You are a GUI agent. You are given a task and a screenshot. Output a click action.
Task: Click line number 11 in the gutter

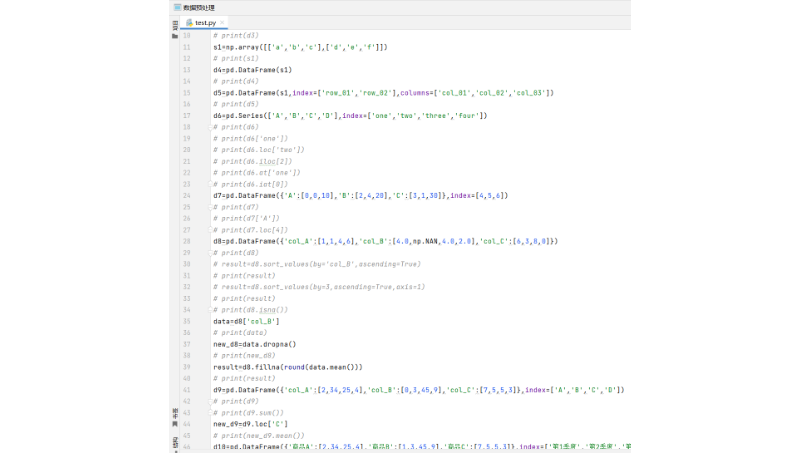[x=187, y=47]
